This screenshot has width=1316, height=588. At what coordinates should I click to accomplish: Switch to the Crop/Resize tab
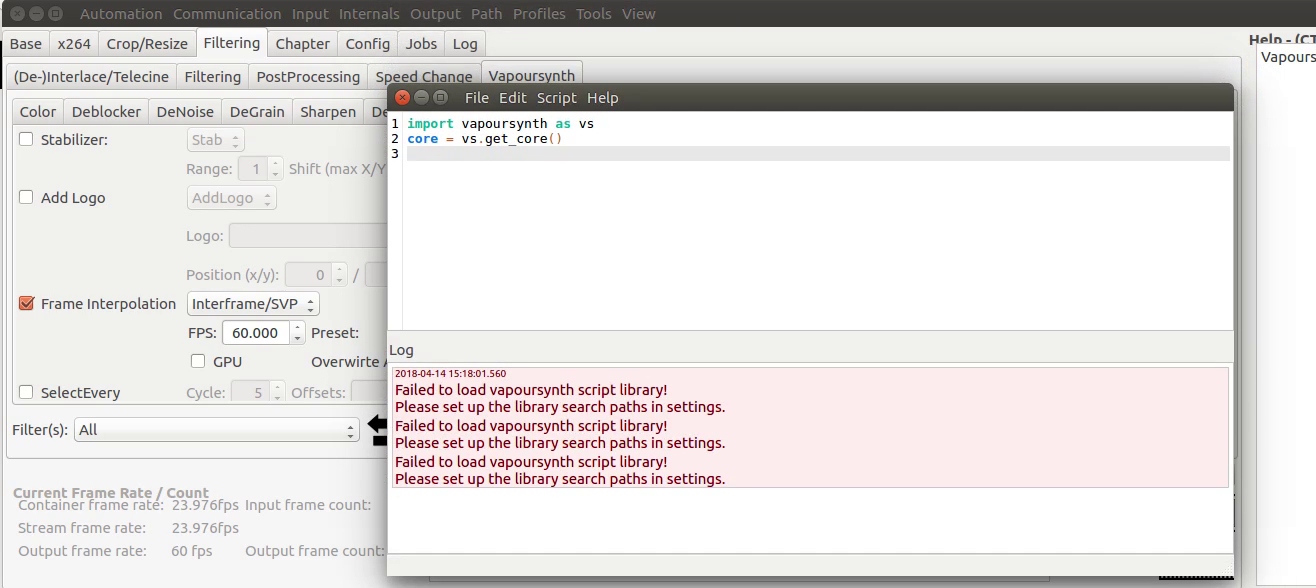click(147, 44)
